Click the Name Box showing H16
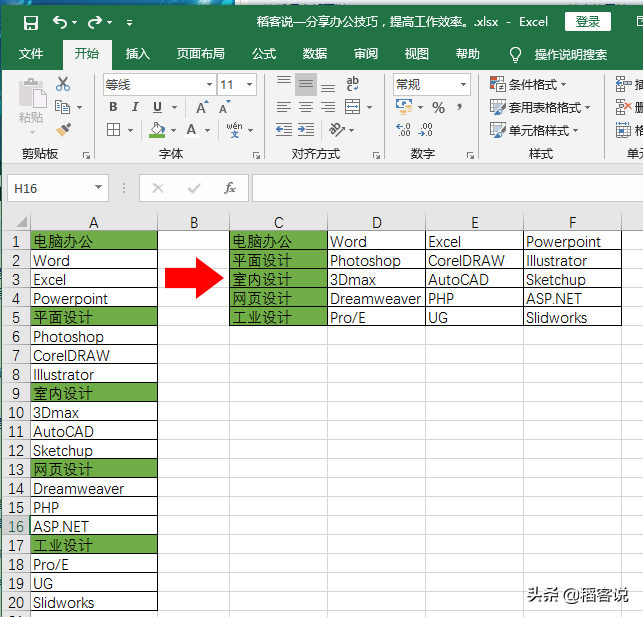643x617 pixels. (x=58, y=188)
